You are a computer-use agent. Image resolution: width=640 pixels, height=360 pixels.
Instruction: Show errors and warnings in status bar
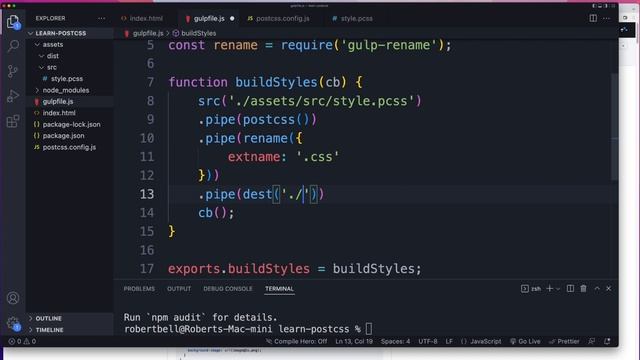tap(22, 341)
